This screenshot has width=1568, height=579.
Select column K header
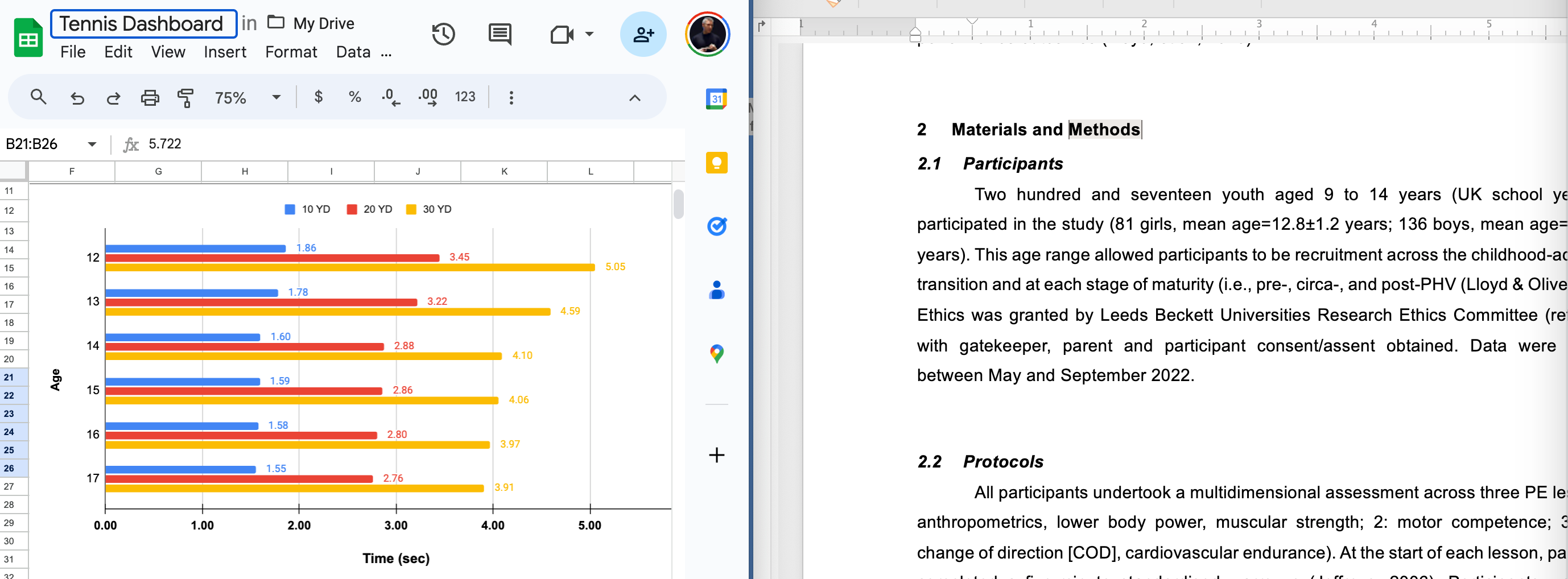click(504, 172)
